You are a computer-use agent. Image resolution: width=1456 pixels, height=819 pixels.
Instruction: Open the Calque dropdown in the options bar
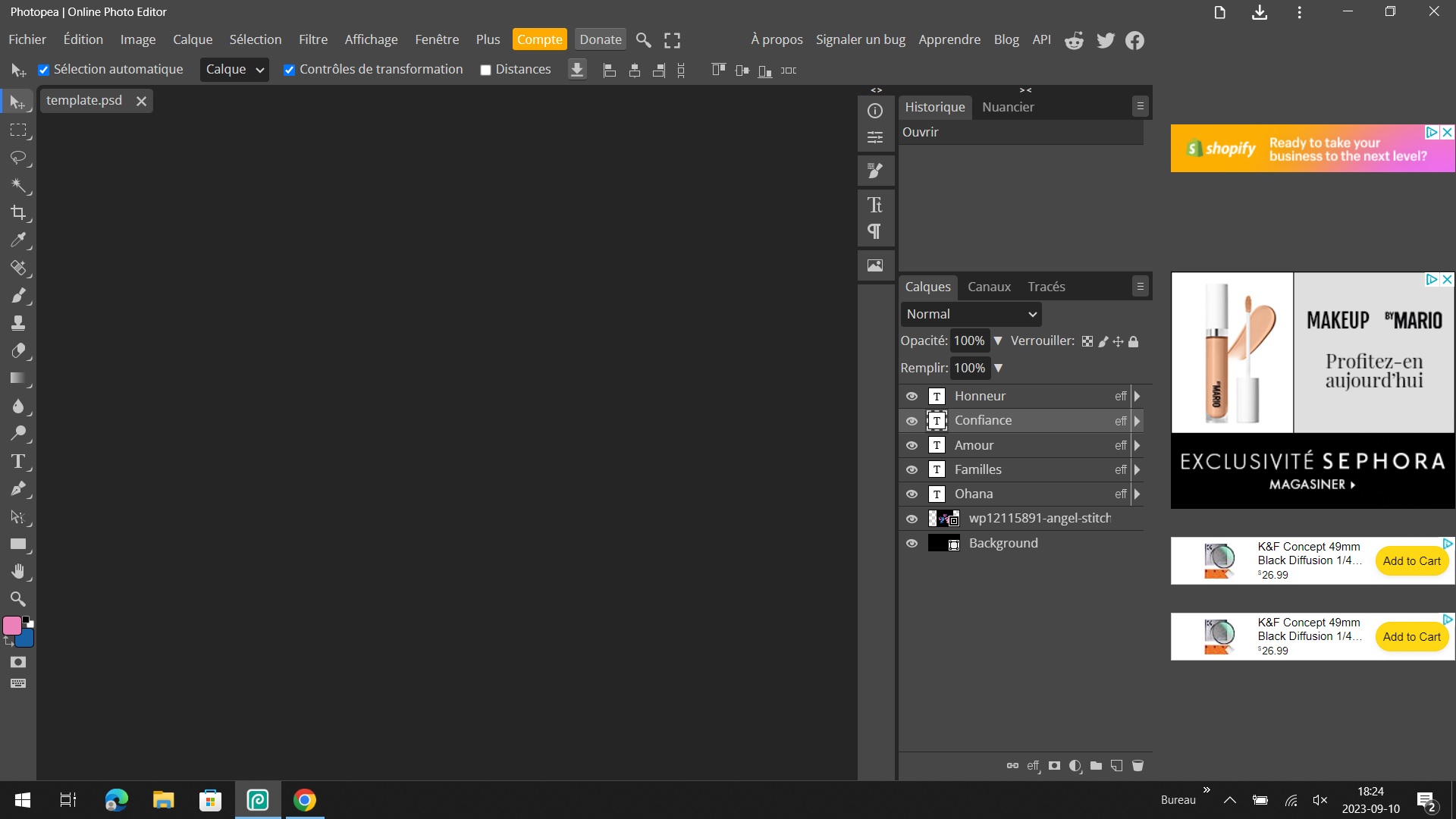(x=234, y=69)
